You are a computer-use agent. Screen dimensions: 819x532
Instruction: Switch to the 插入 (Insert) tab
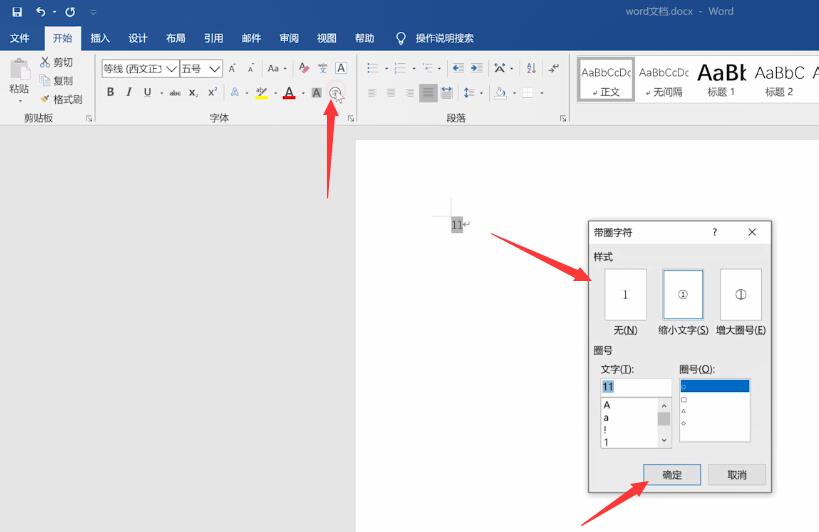[x=100, y=38]
